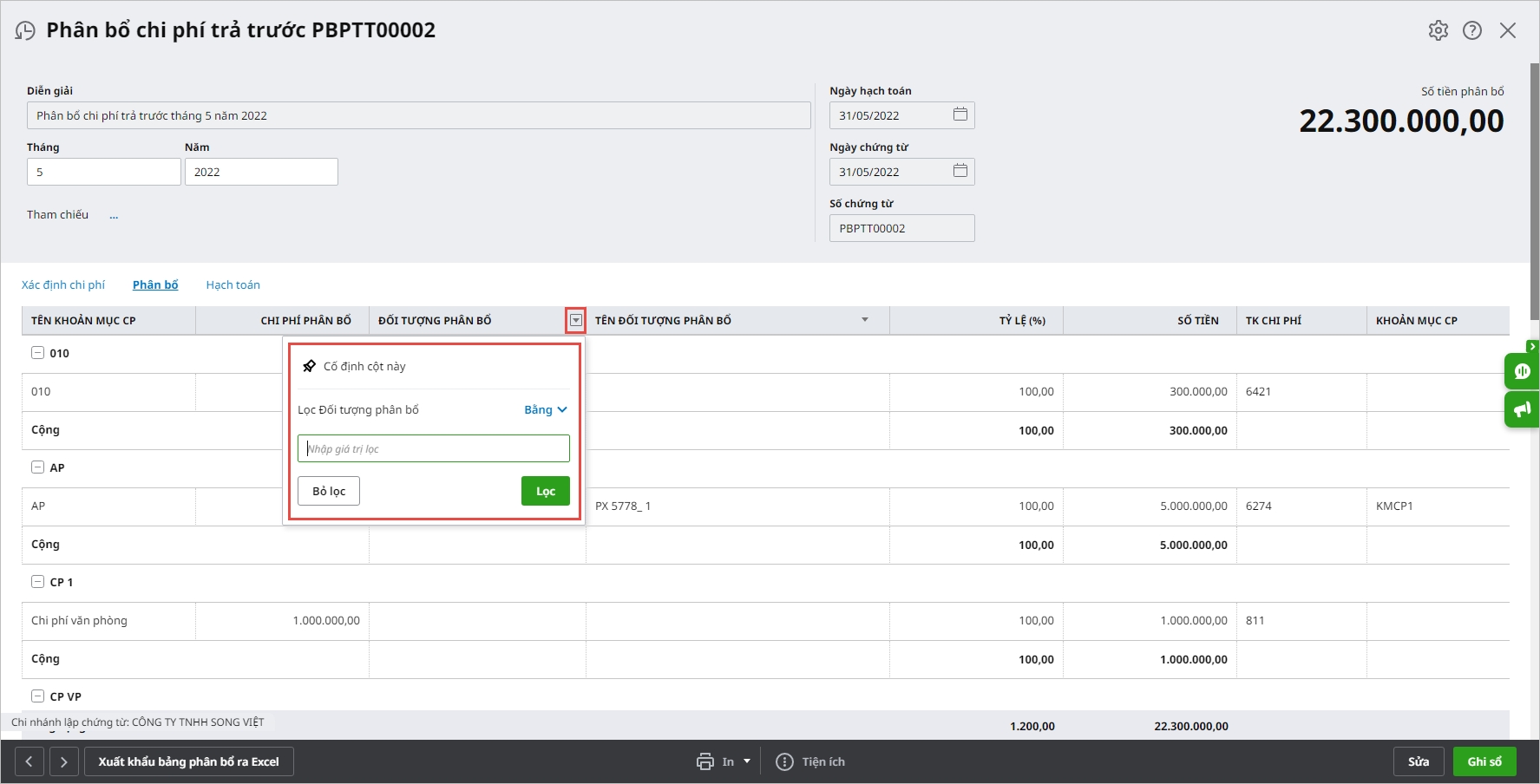
Task: Switch to Xác định chi phí tab
Action: pyautogui.click(x=63, y=284)
